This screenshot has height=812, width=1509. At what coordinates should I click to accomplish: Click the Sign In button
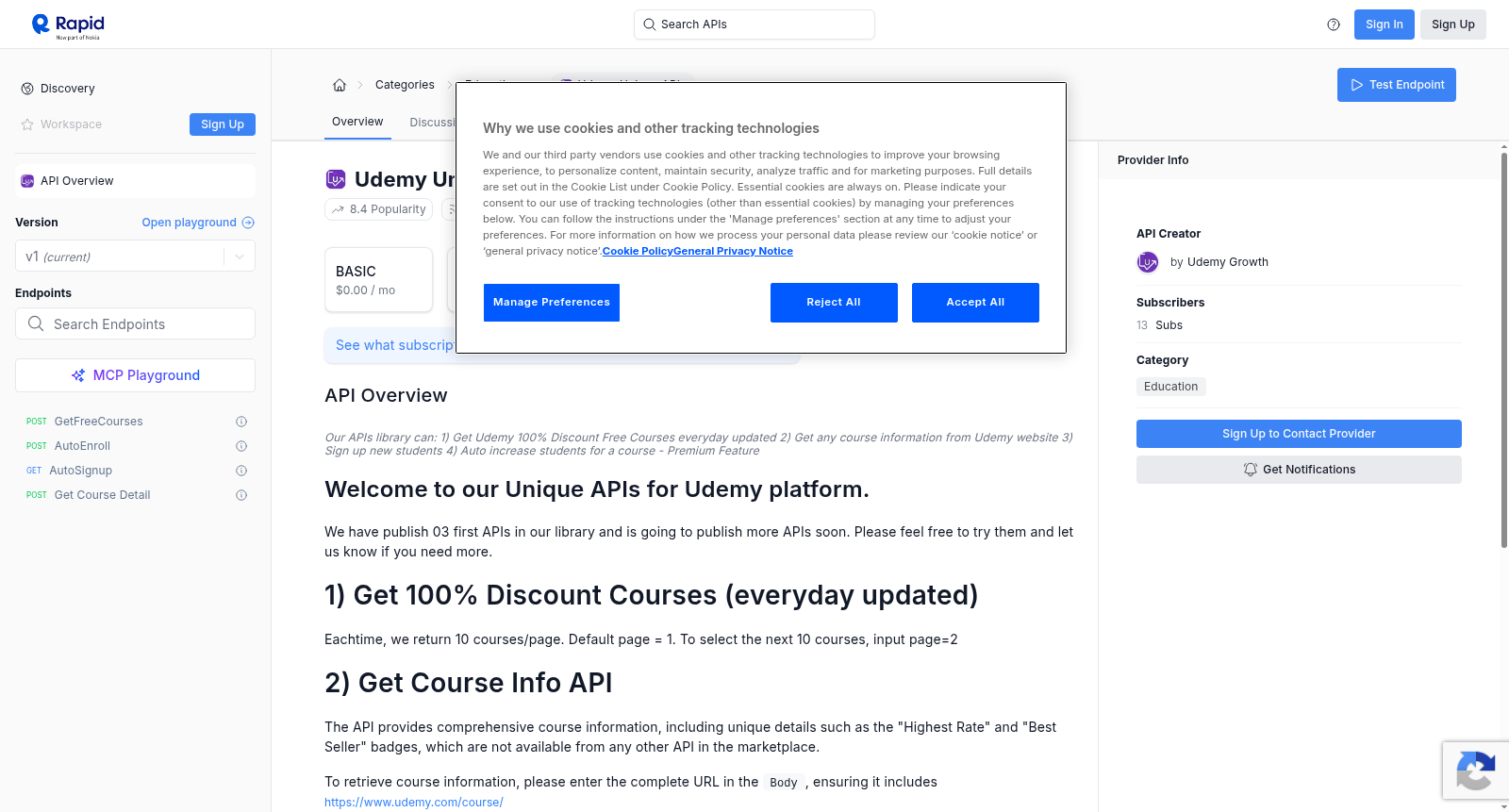[x=1384, y=25]
